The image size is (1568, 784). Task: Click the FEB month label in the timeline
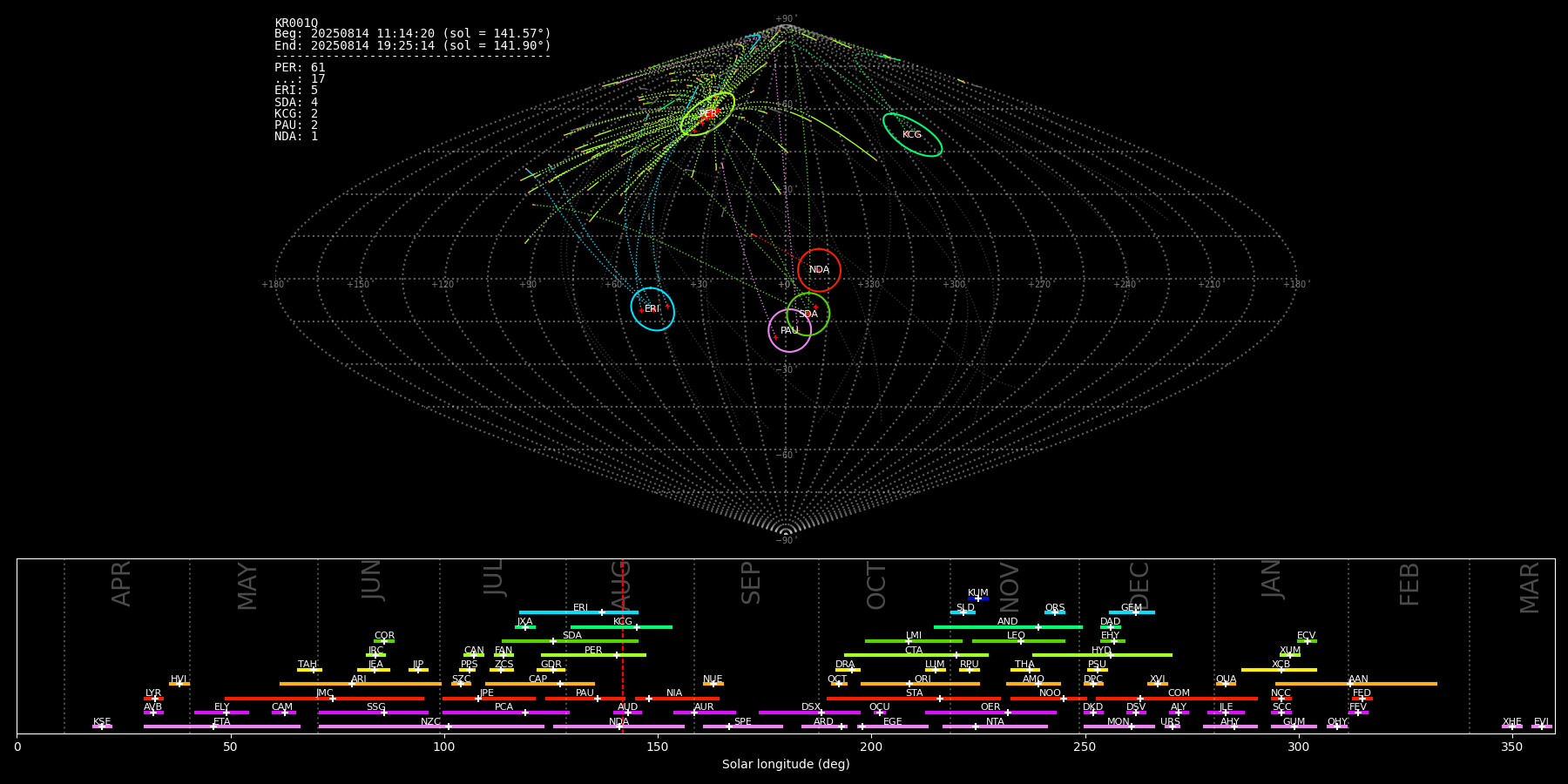[x=1409, y=584]
